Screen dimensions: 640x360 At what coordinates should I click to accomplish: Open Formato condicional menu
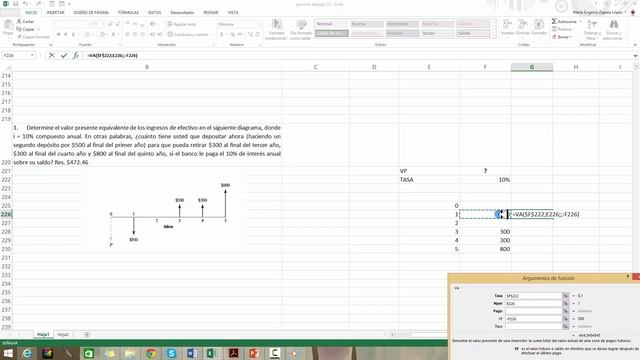276,29
